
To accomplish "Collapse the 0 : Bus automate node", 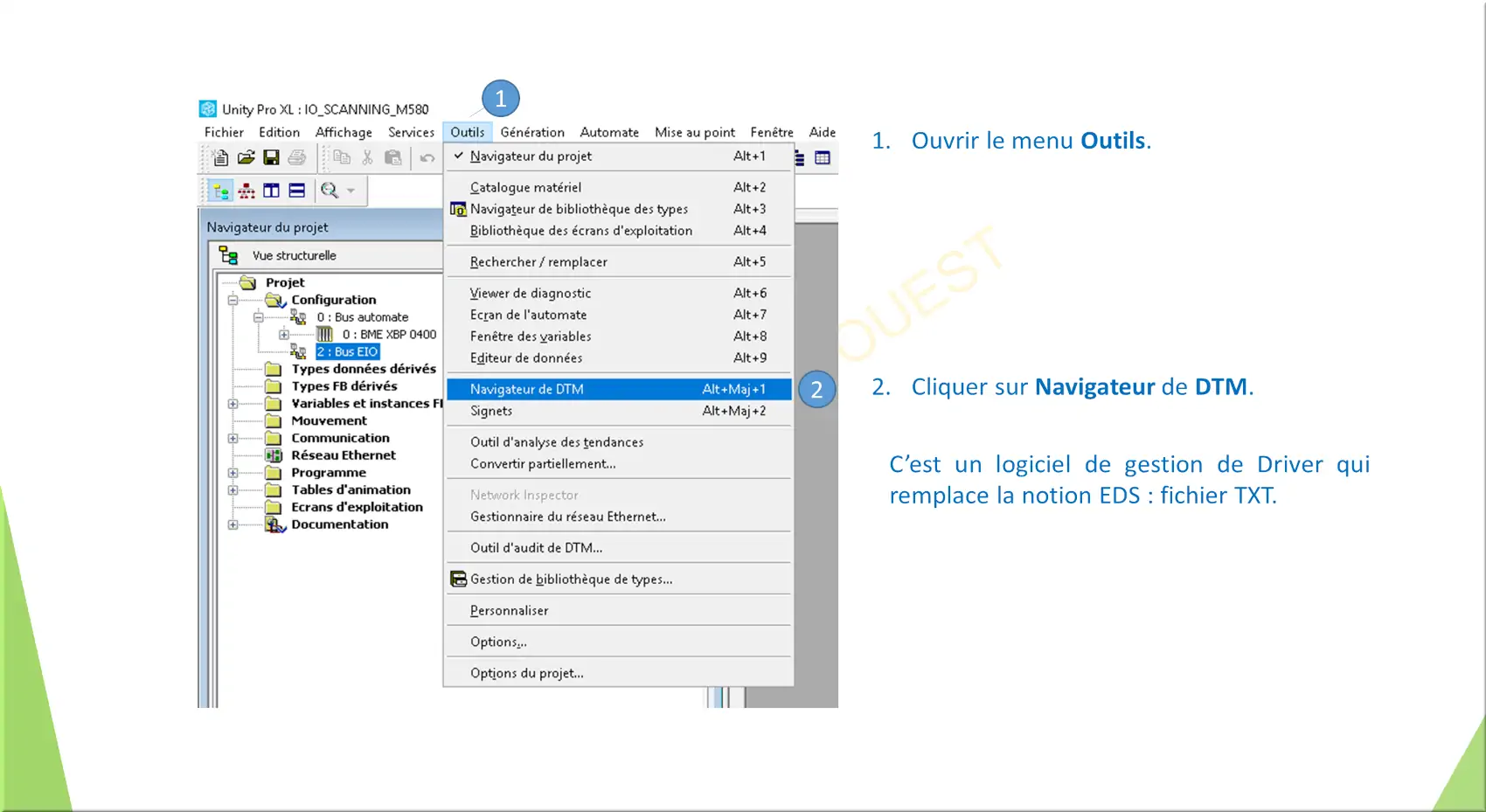I will pos(258,317).
